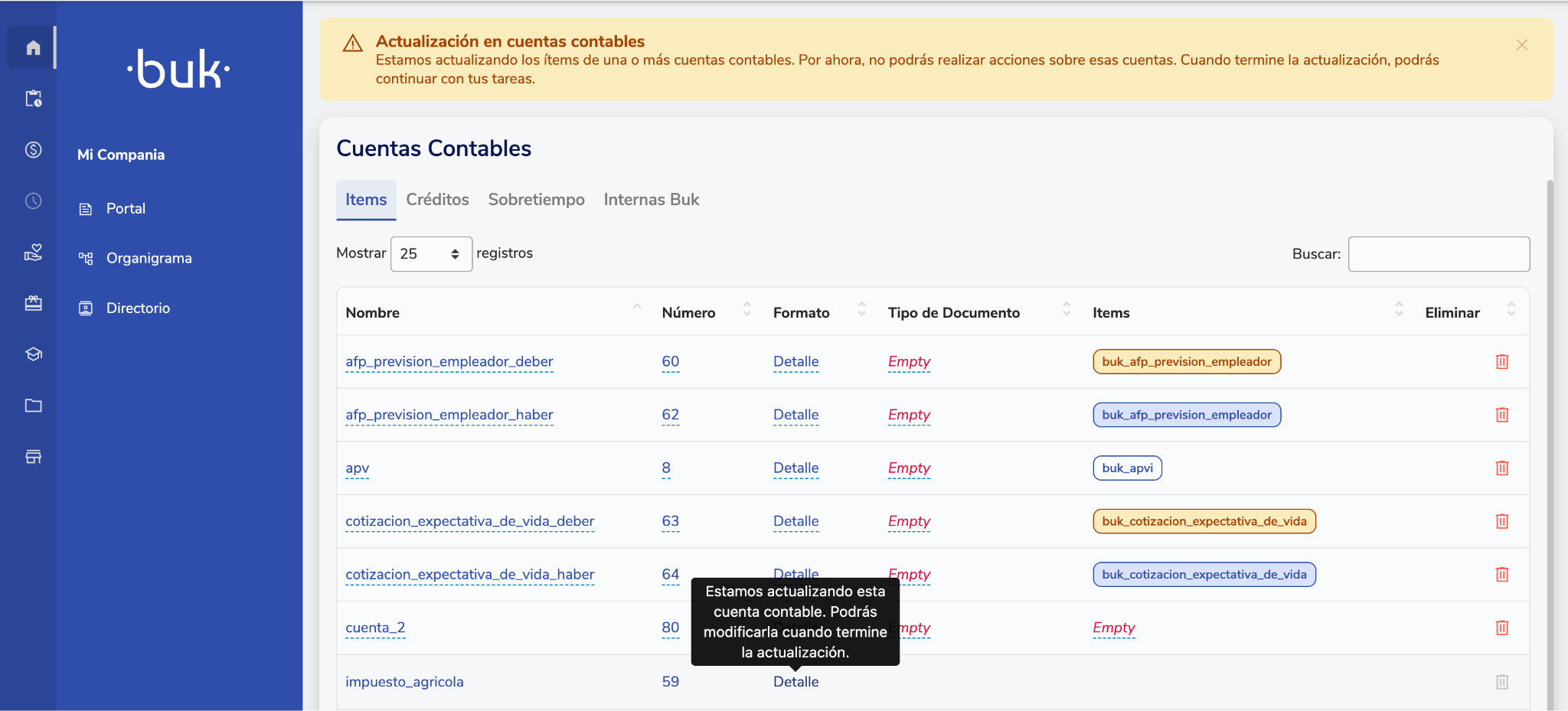Delete afp_prevision_empleador_deber with trash icon

pyautogui.click(x=1501, y=362)
